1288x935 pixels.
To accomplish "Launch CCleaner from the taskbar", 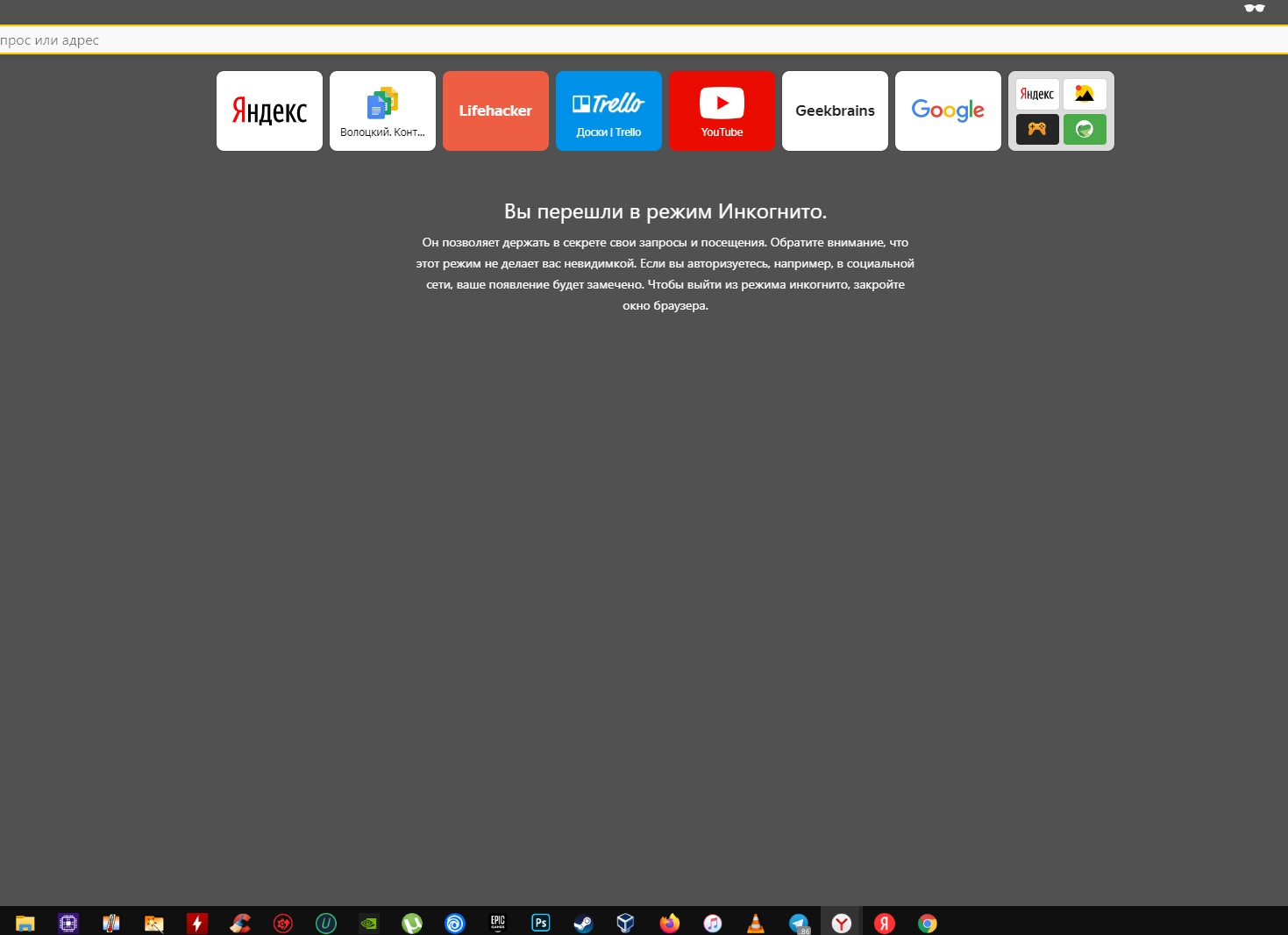I will click(239, 923).
